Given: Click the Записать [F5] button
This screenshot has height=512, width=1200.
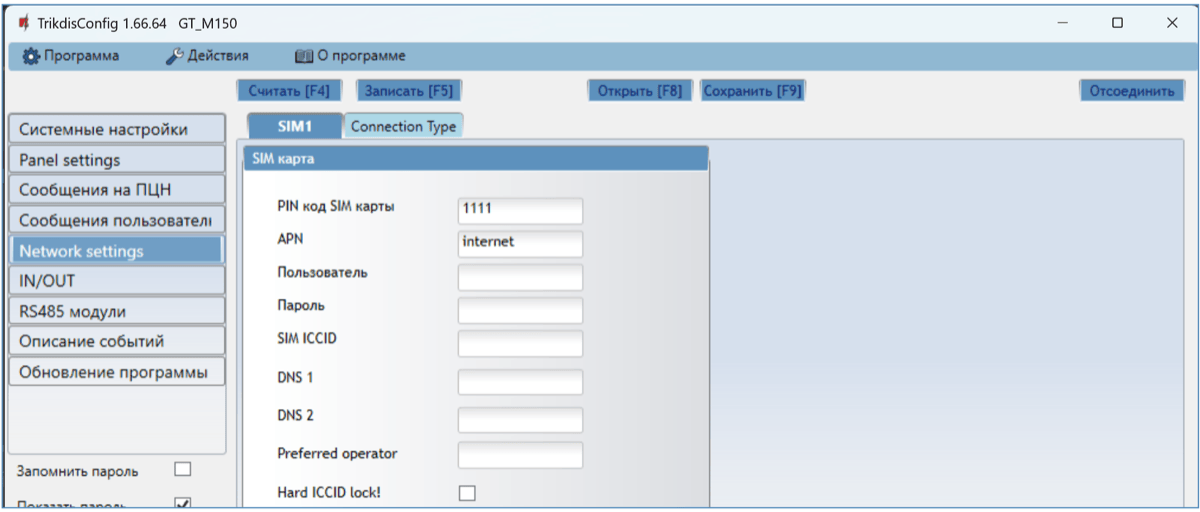Looking at the screenshot, I should pos(408,91).
